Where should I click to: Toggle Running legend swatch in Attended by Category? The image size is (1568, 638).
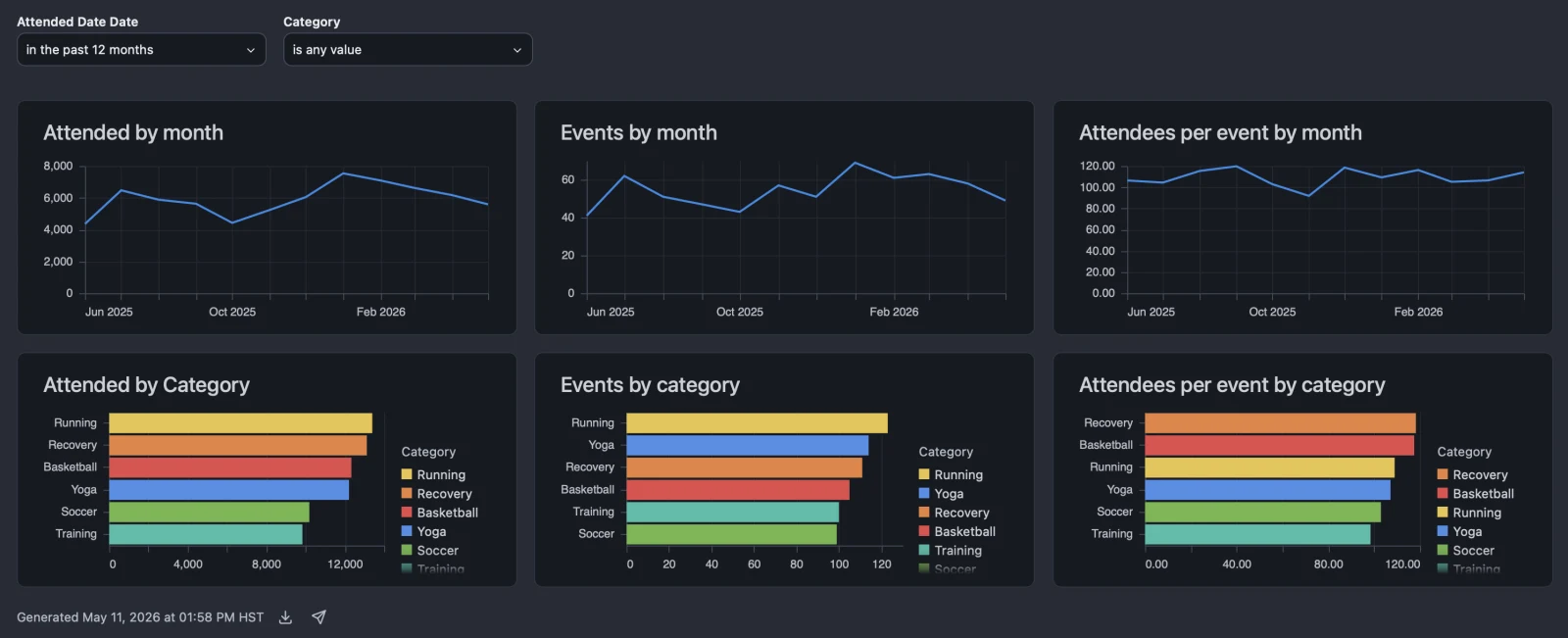pyautogui.click(x=407, y=474)
